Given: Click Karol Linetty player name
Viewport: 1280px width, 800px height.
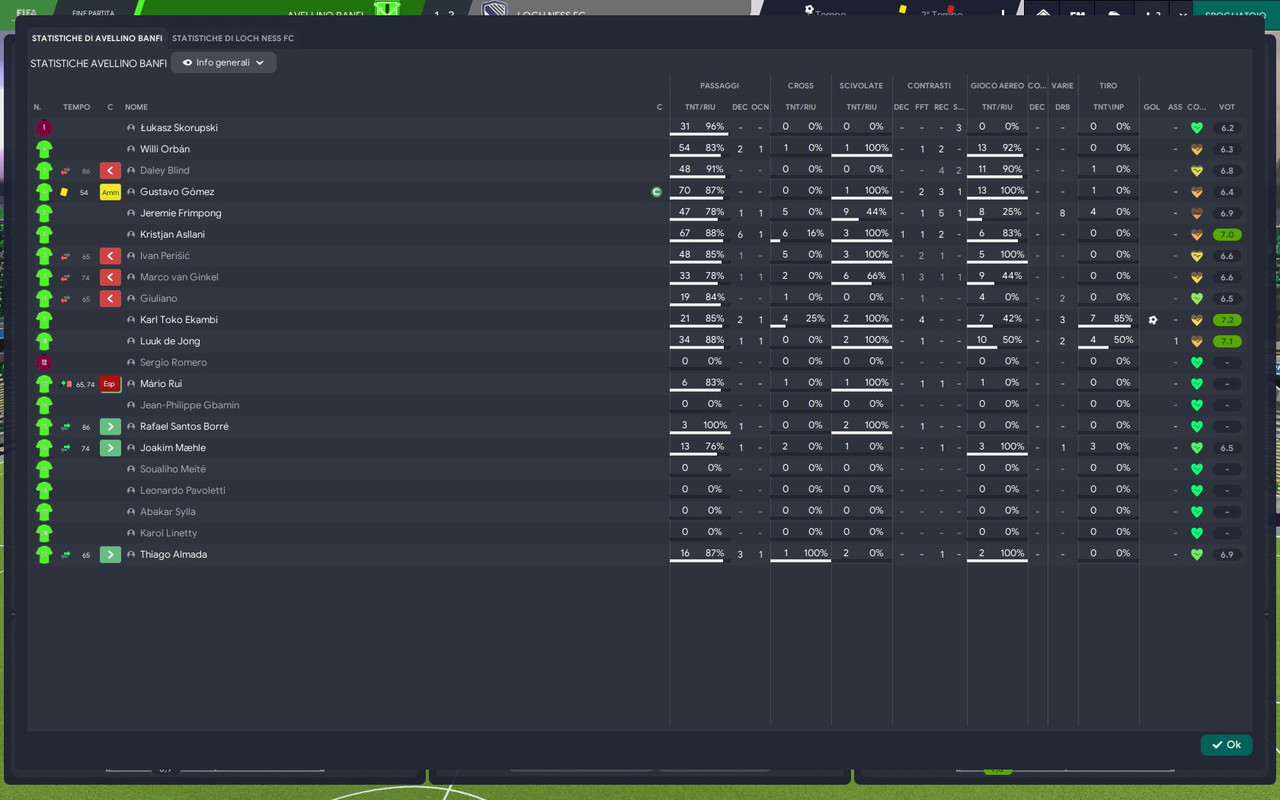Looking at the screenshot, I should tap(169, 533).
